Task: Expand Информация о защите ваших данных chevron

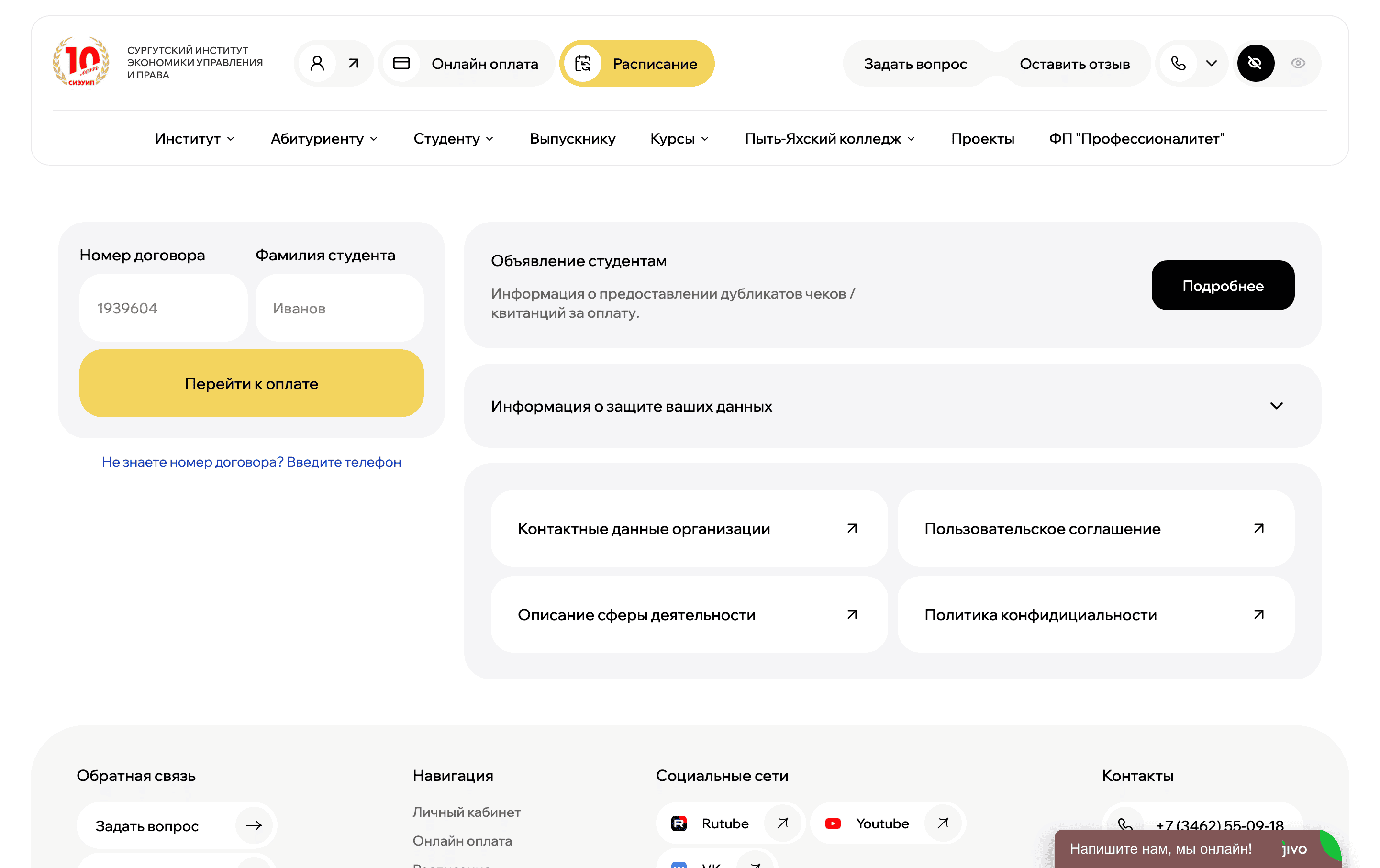Action: point(1276,406)
